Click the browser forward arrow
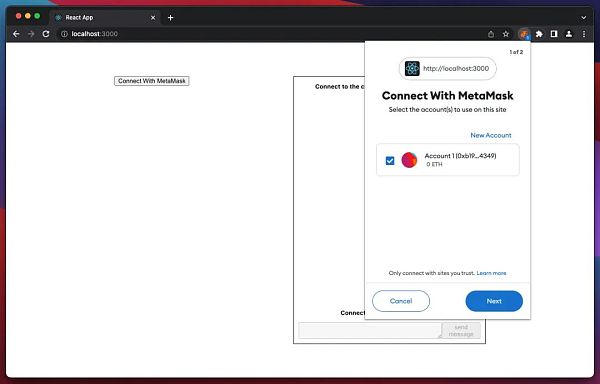The width and height of the screenshot is (600, 384). [x=31, y=34]
